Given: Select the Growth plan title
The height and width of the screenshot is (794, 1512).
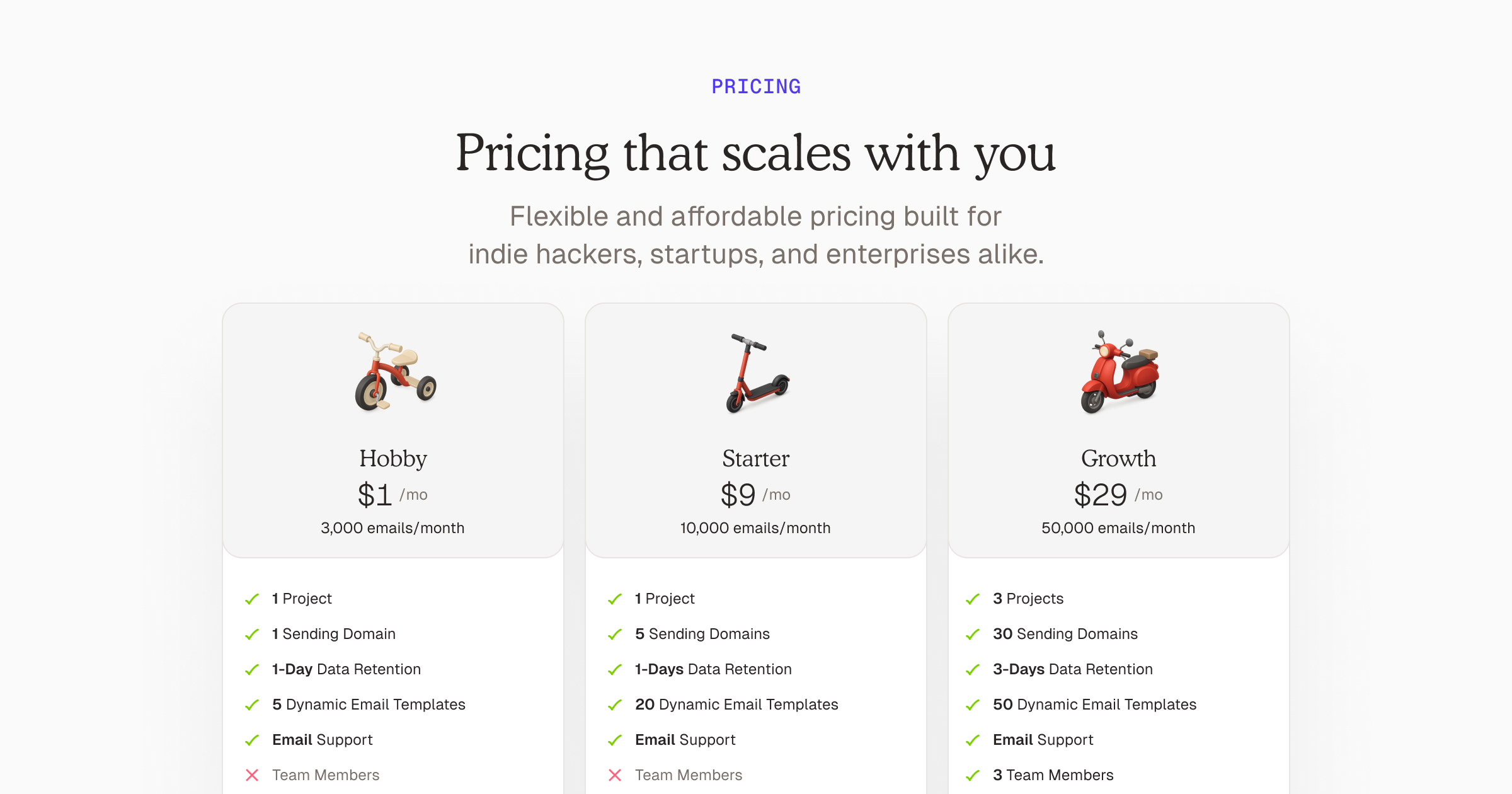Looking at the screenshot, I should coord(1118,458).
